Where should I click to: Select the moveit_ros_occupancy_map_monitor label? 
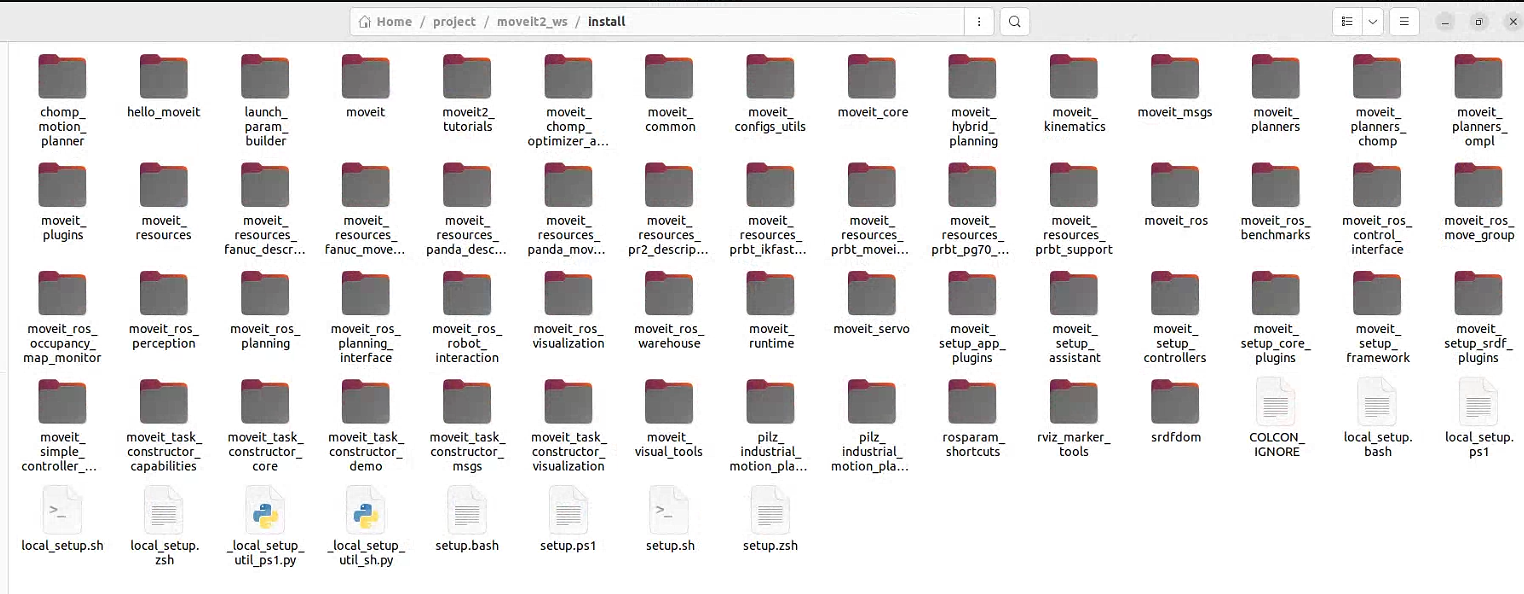(62, 342)
